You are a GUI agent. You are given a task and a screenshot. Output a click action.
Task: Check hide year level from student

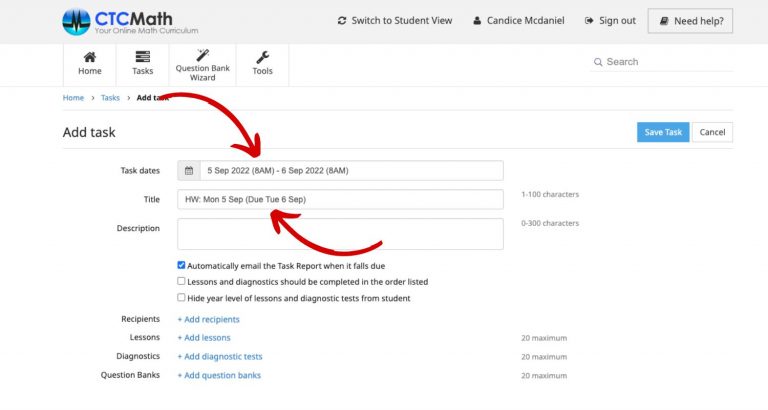pyautogui.click(x=181, y=298)
